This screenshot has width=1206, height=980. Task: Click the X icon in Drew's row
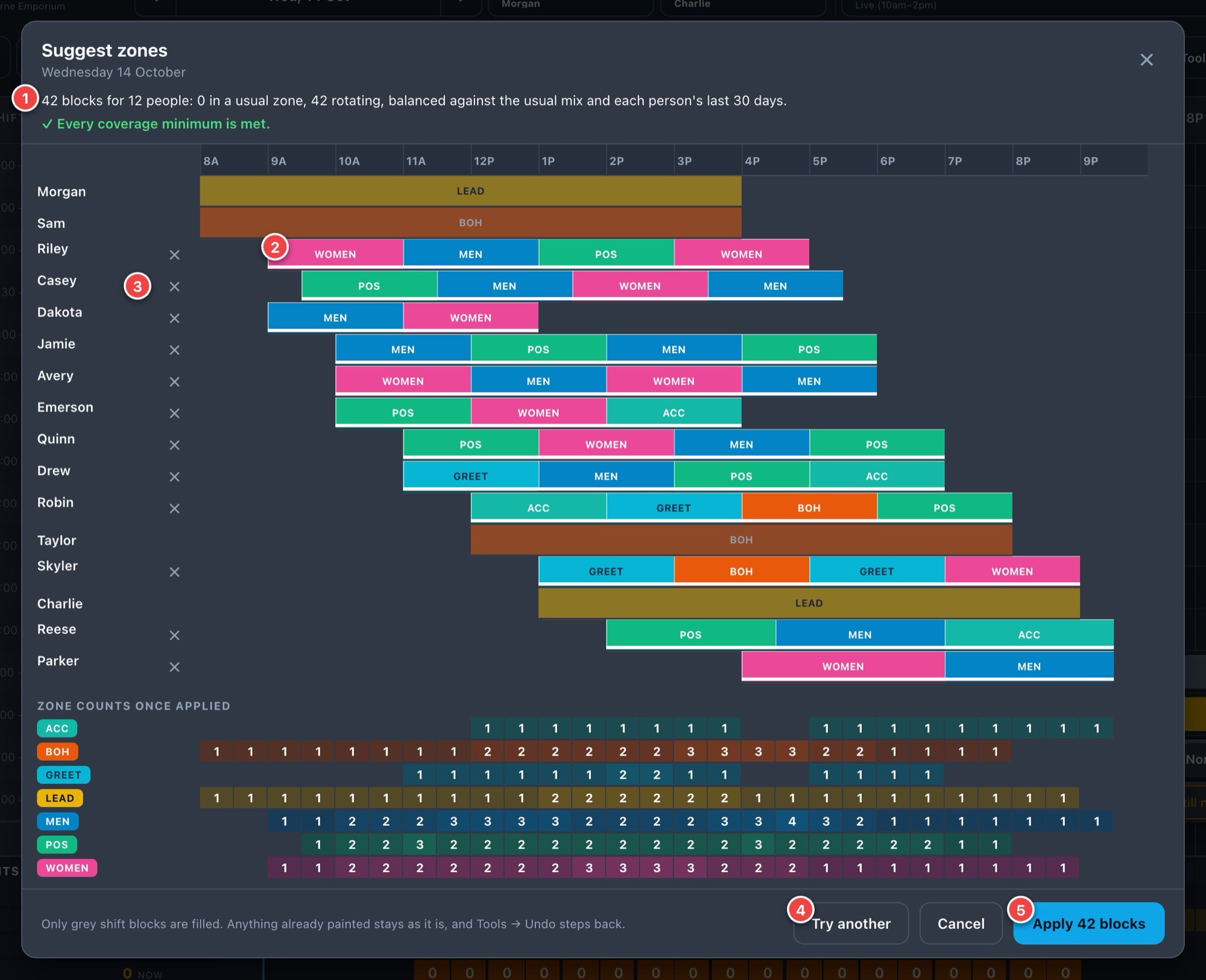[x=174, y=477]
